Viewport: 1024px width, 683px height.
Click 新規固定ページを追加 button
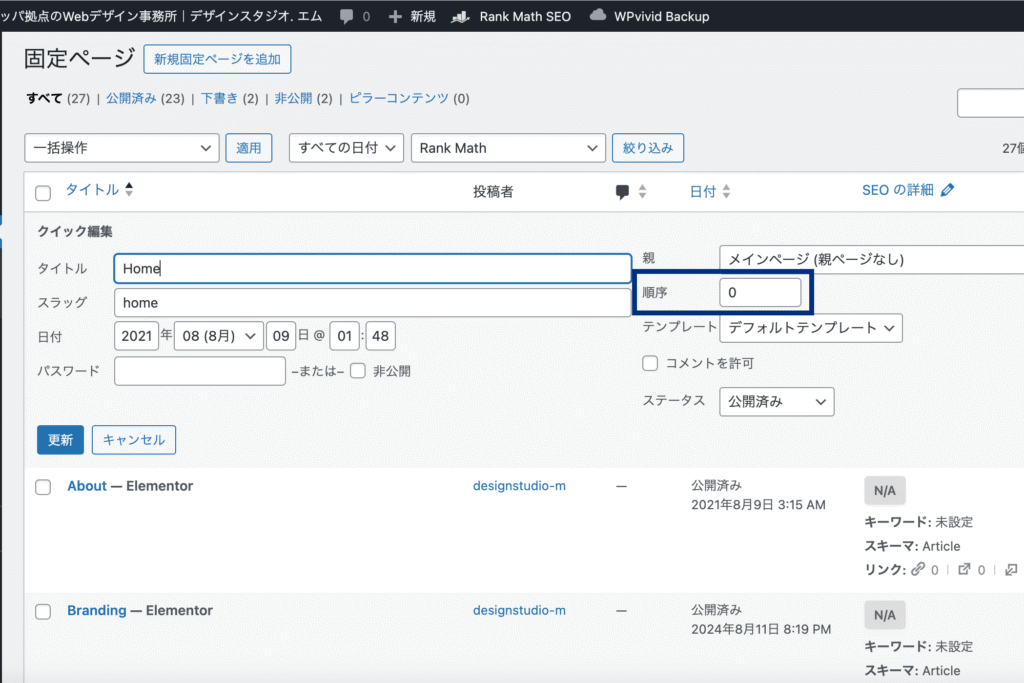pos(217,59)
